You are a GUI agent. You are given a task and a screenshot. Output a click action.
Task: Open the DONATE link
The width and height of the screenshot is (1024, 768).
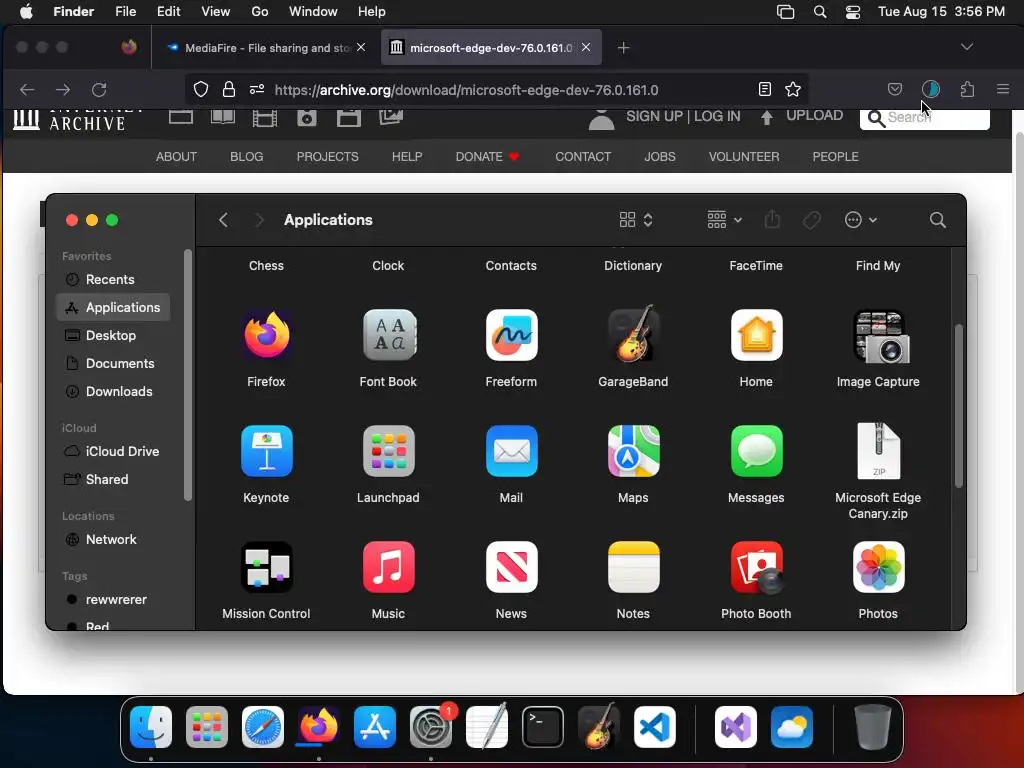[x=487, y=157]
